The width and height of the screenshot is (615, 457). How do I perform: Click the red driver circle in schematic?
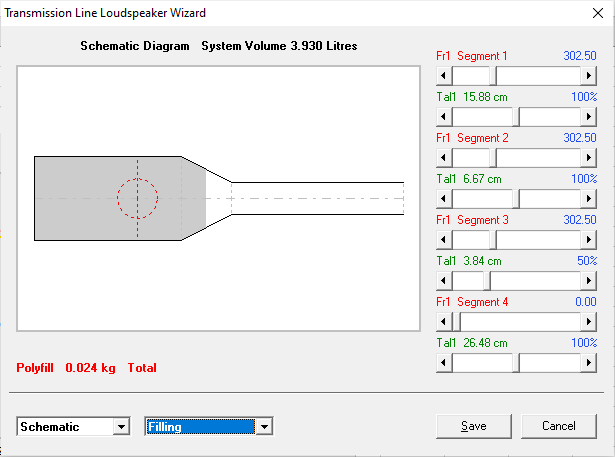click(137, 198)
